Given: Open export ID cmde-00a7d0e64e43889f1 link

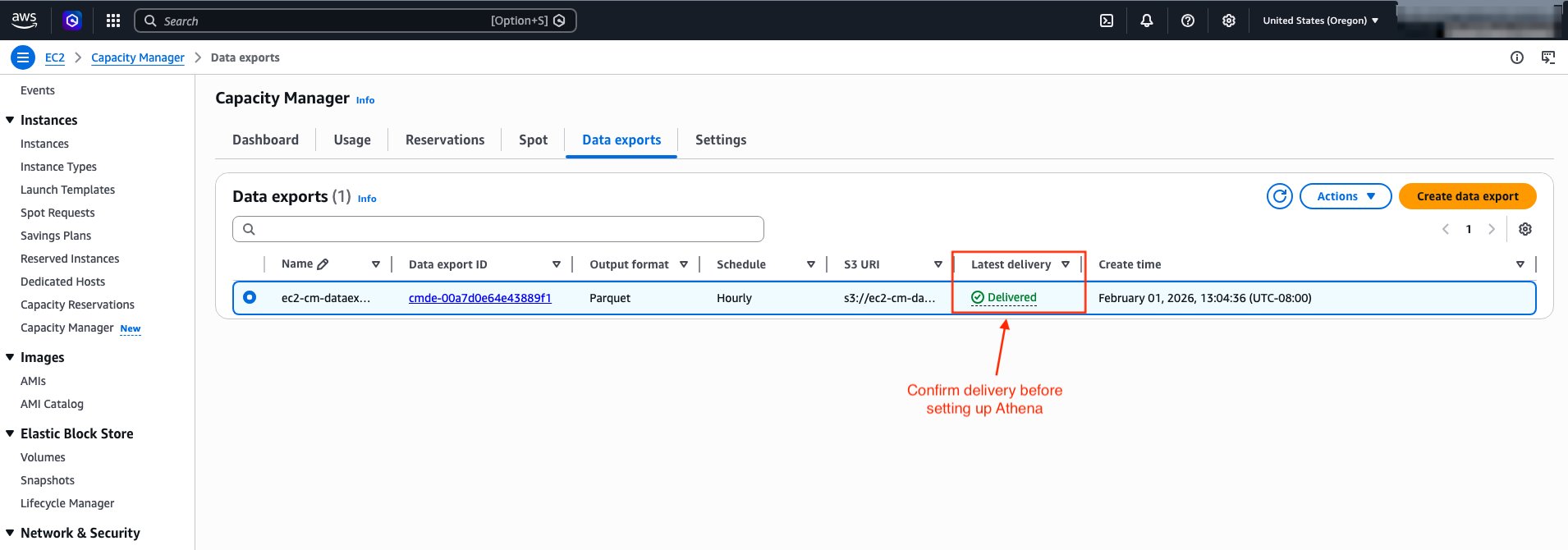Looking at the screenshot, I should pyautogui.click(x=480, y=298).
